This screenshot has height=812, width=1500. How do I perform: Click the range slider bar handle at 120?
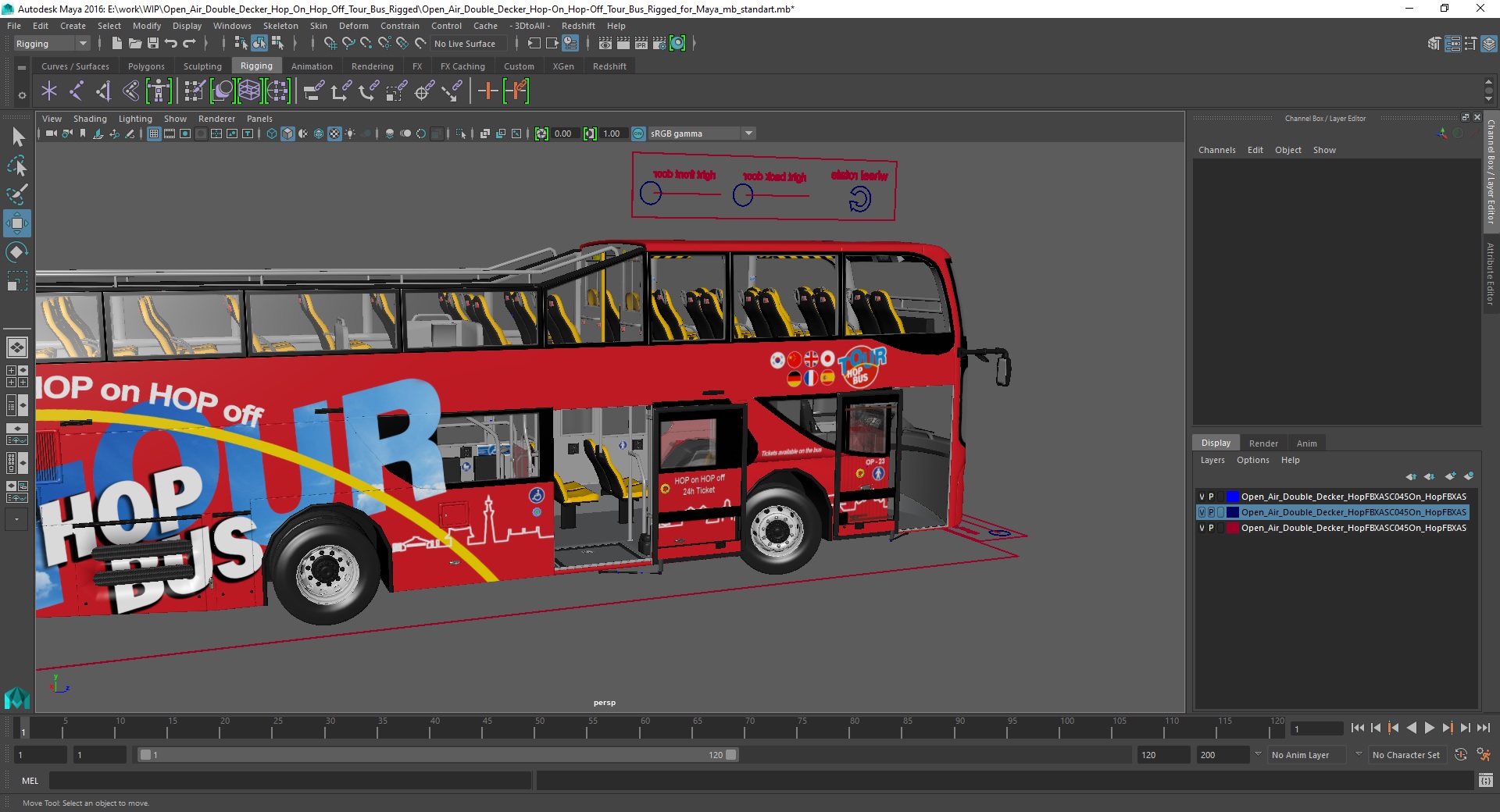click(x=730, y=755)
